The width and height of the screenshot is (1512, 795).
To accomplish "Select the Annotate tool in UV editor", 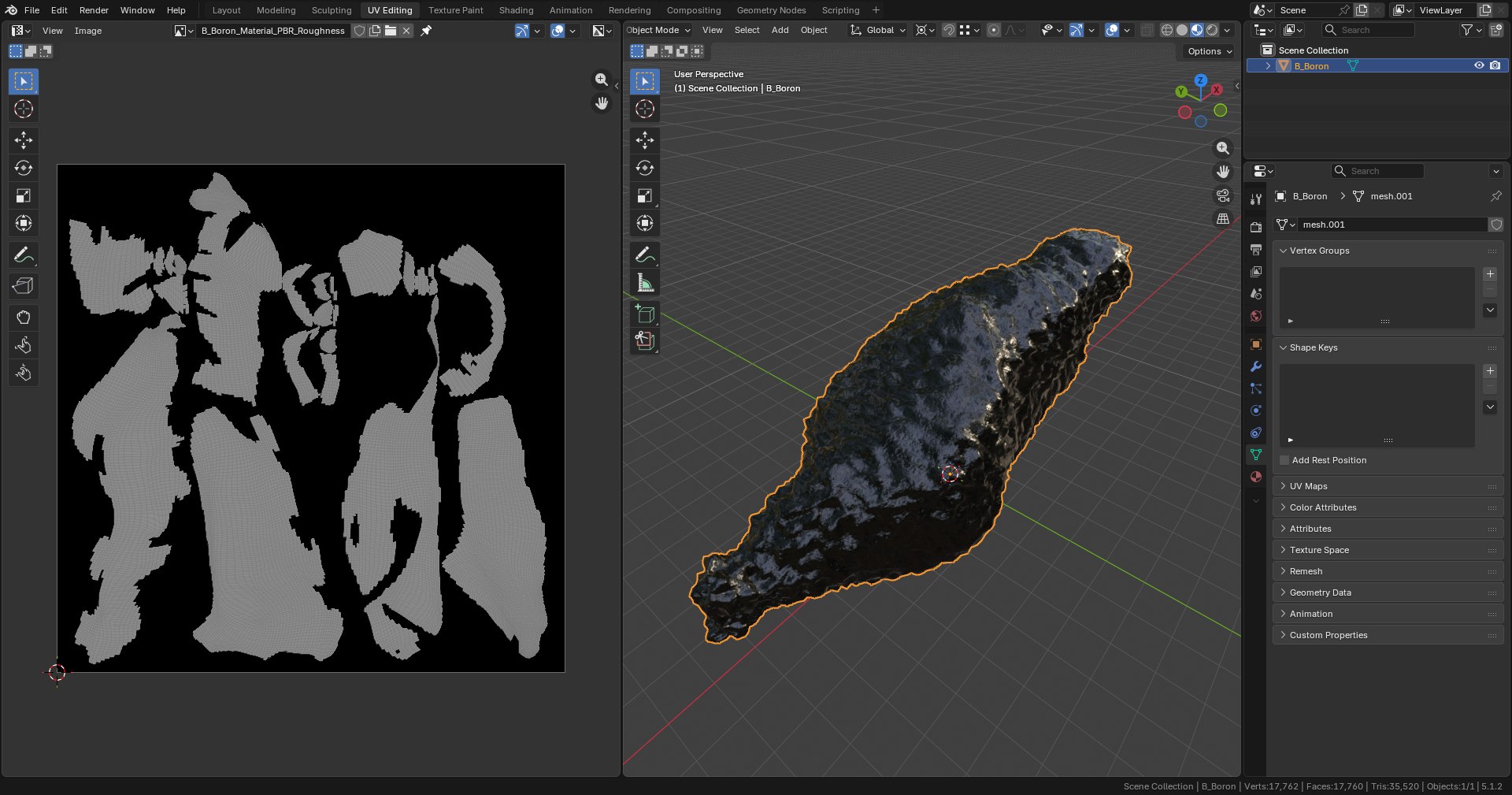I will pos(24,255).
